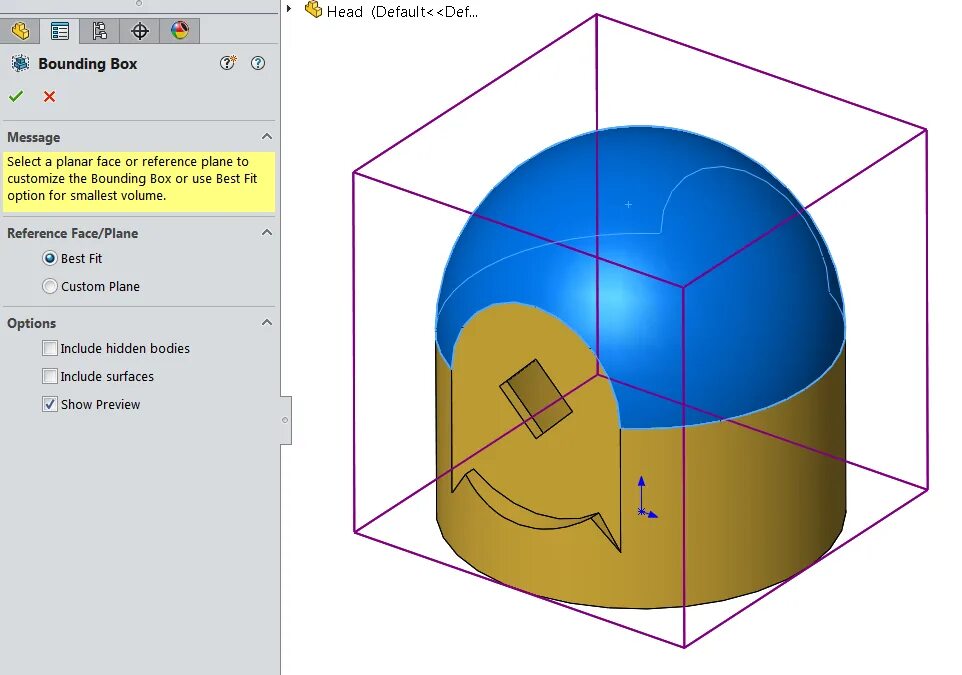Cancel the Bounding Box with red X
The image size is (962, 675).
pyautogui.click(x=50, y=96)
